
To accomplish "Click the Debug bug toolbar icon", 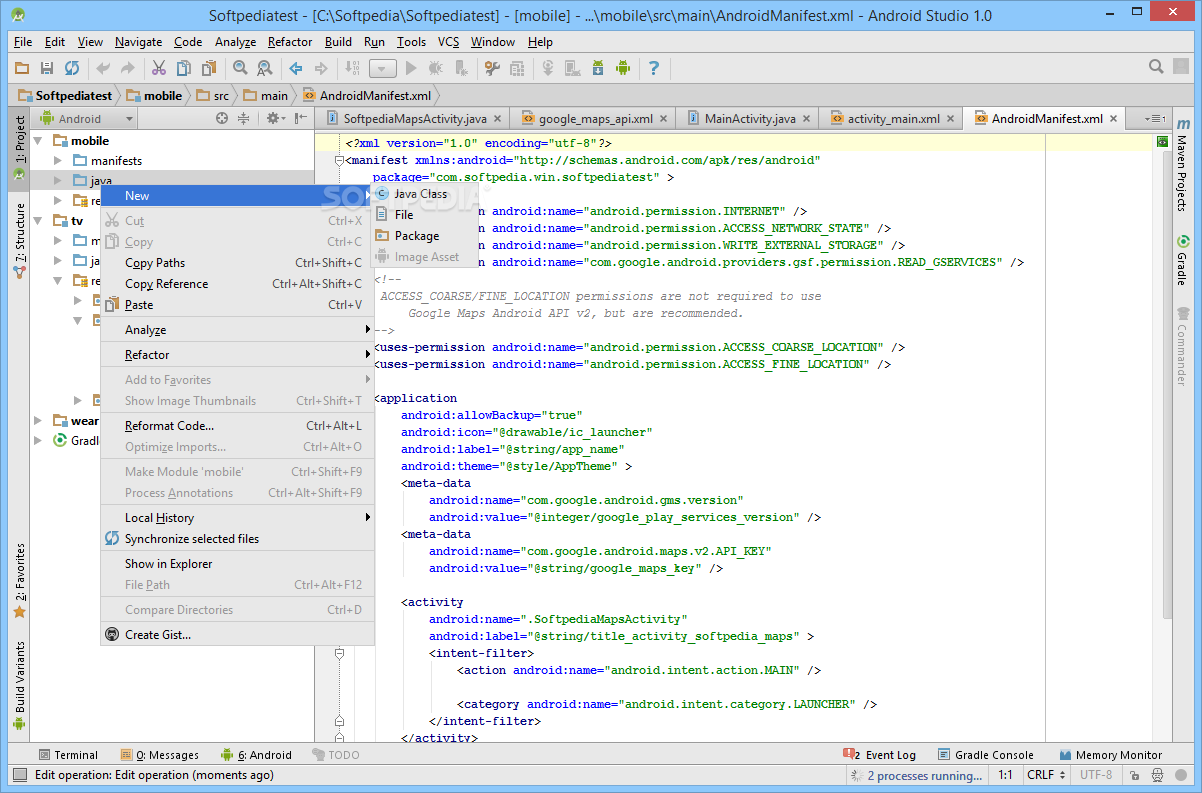I will pyautogui.click(x=436, y=68).
